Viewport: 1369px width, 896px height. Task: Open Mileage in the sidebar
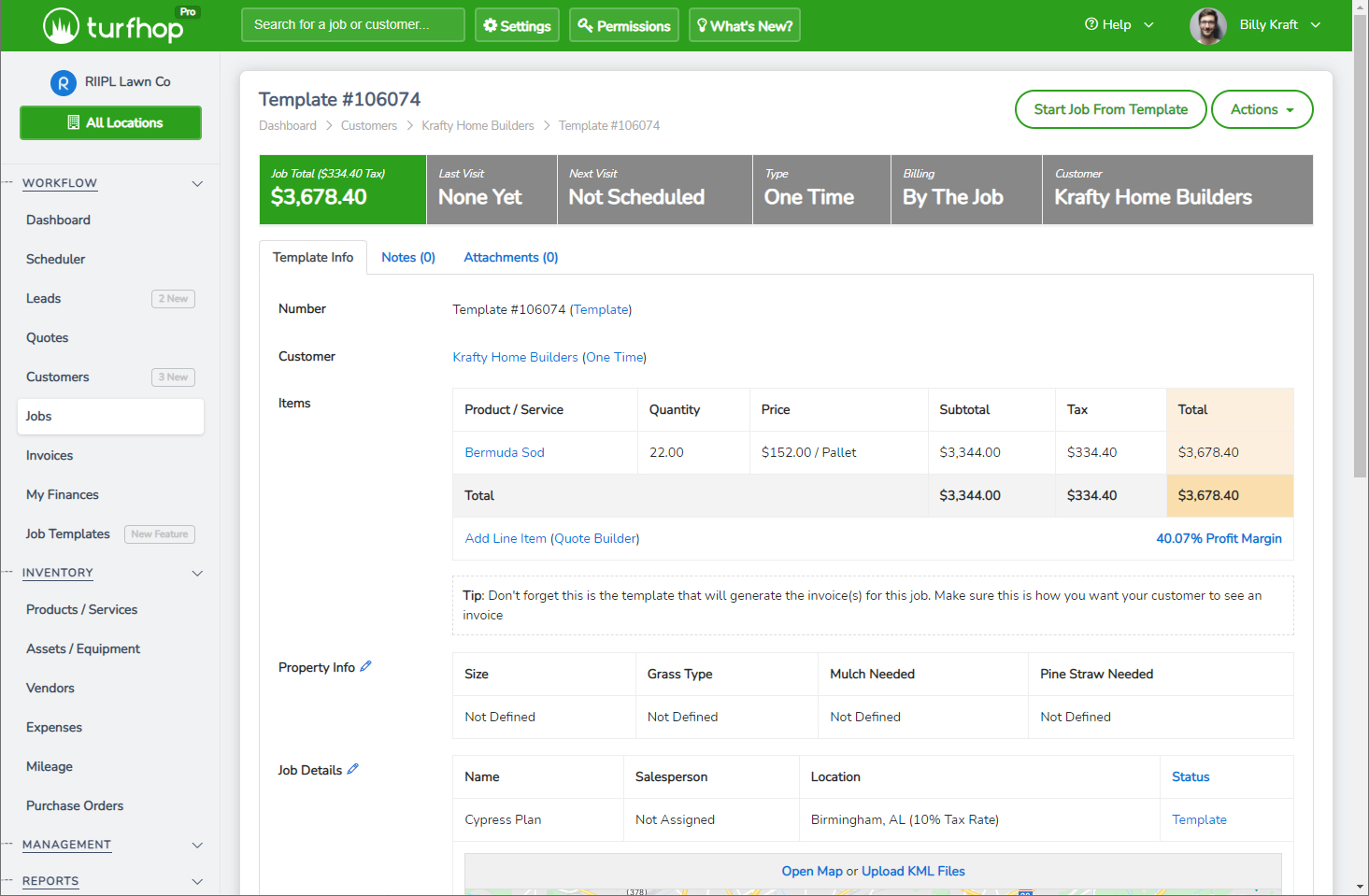[x=50, y=766]
